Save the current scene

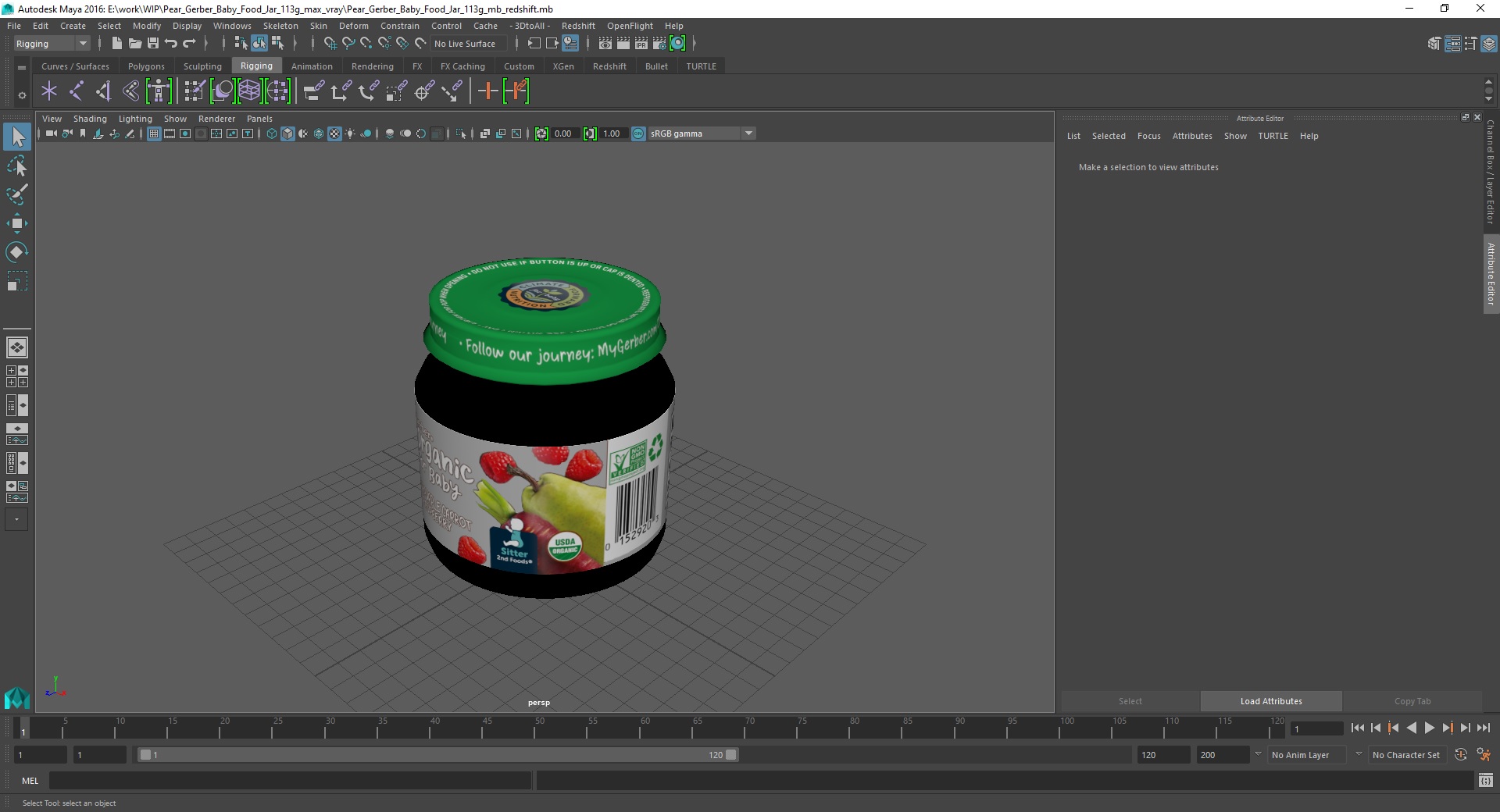point(152,44)
